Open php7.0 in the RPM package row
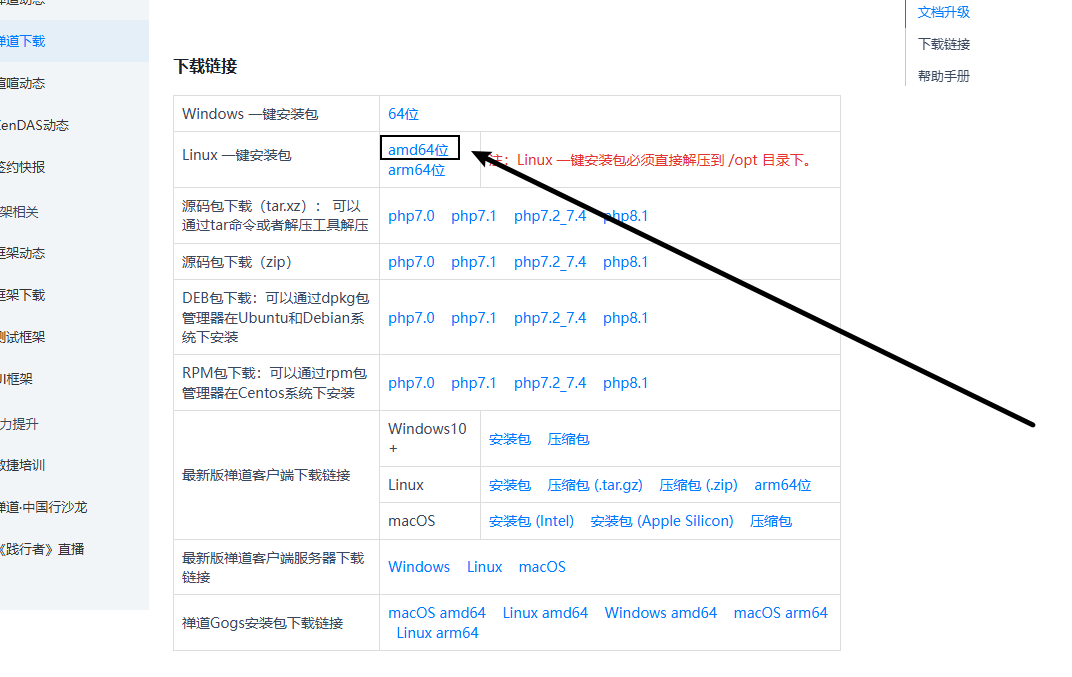This screenshot has width=1072, height=677. (411, 383)
